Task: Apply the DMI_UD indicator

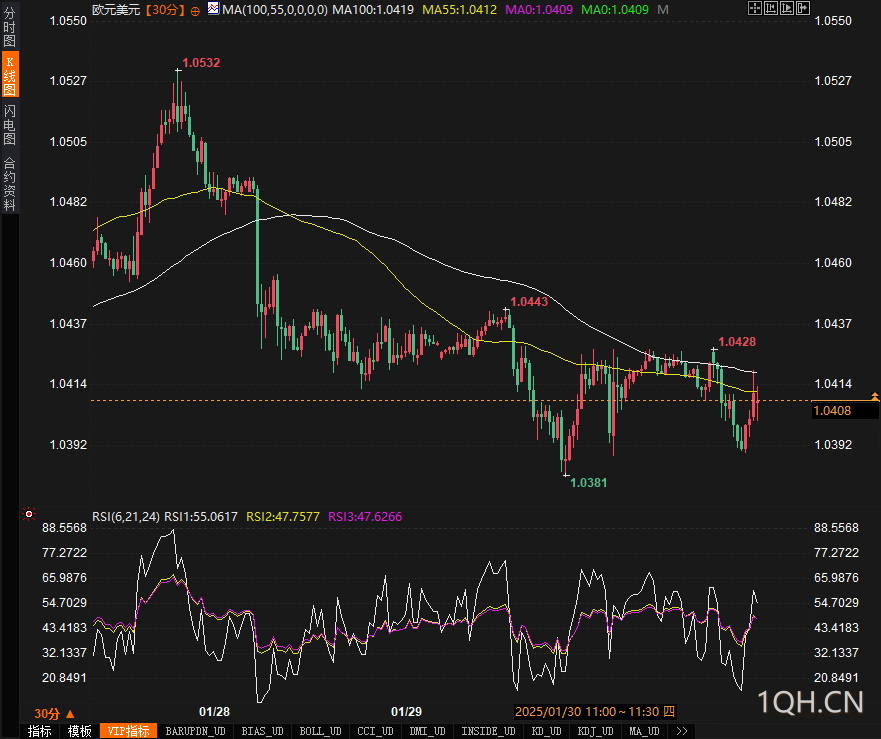Action: pyautogui.click(x=427, y=731)
